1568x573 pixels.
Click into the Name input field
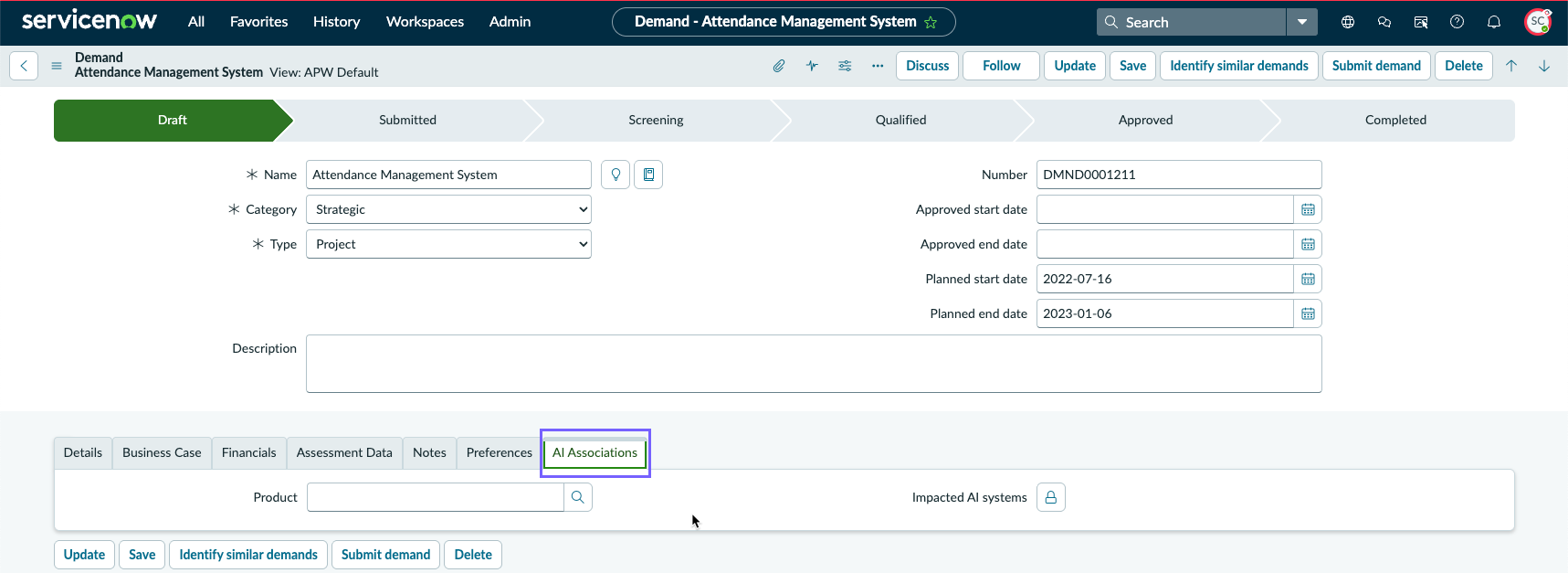click(448, 175)
